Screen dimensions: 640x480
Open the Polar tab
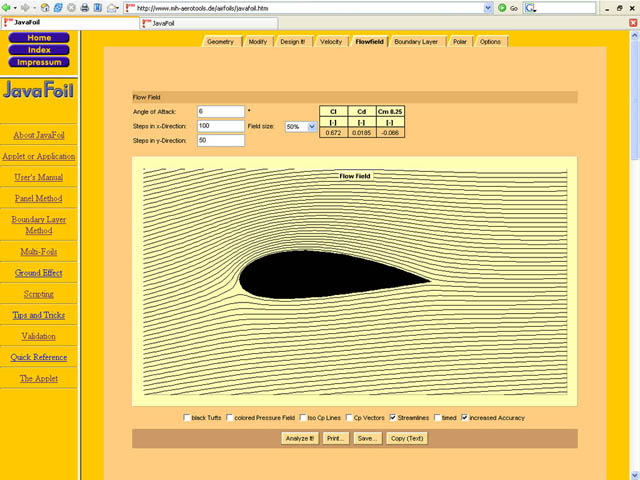coord(460,42)
